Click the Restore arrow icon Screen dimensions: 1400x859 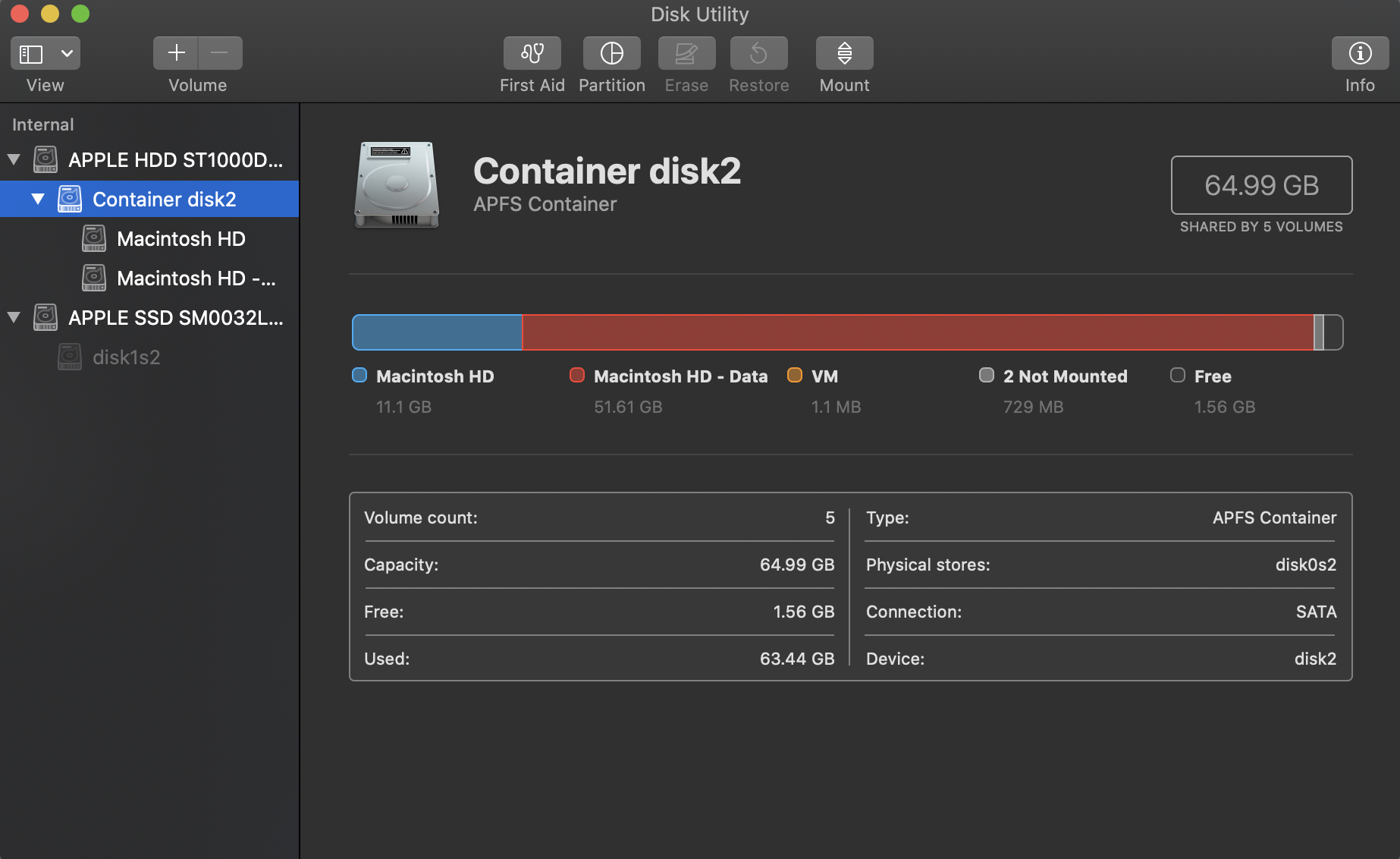[x=758, y=53]
